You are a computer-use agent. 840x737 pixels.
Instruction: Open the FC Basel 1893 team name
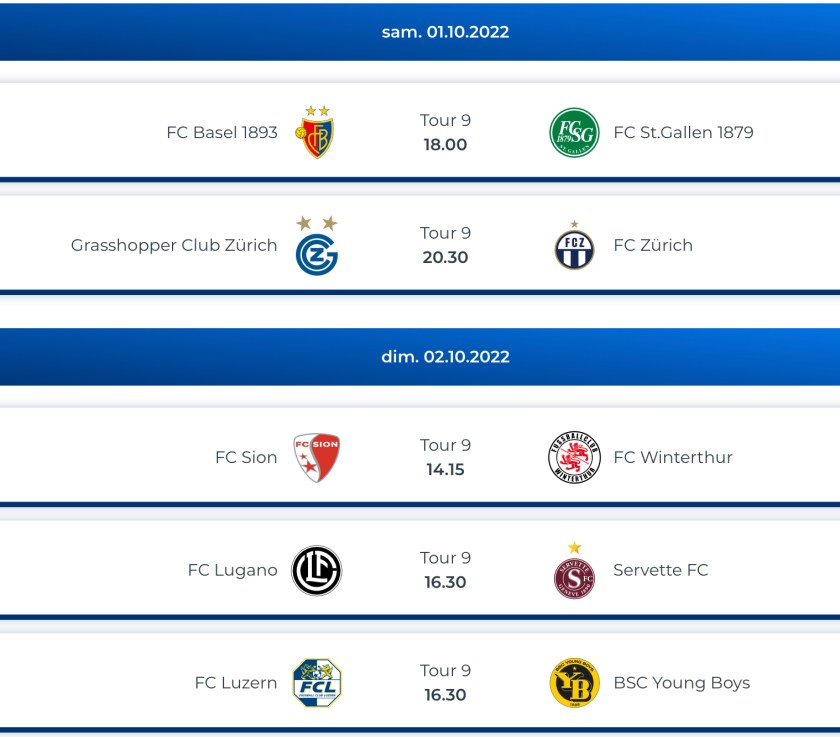pos(222,132)
